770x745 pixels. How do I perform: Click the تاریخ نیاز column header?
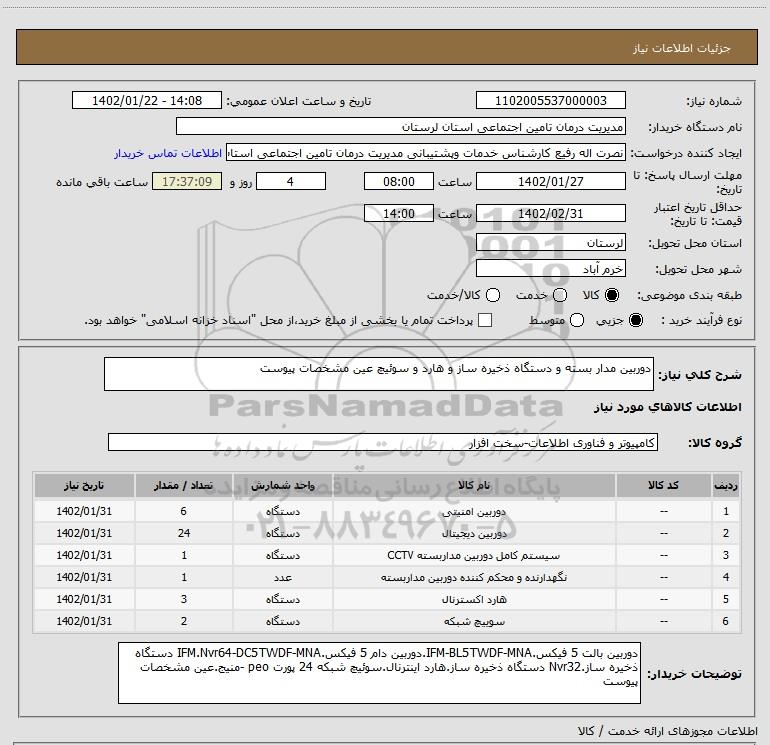[84, 485]
